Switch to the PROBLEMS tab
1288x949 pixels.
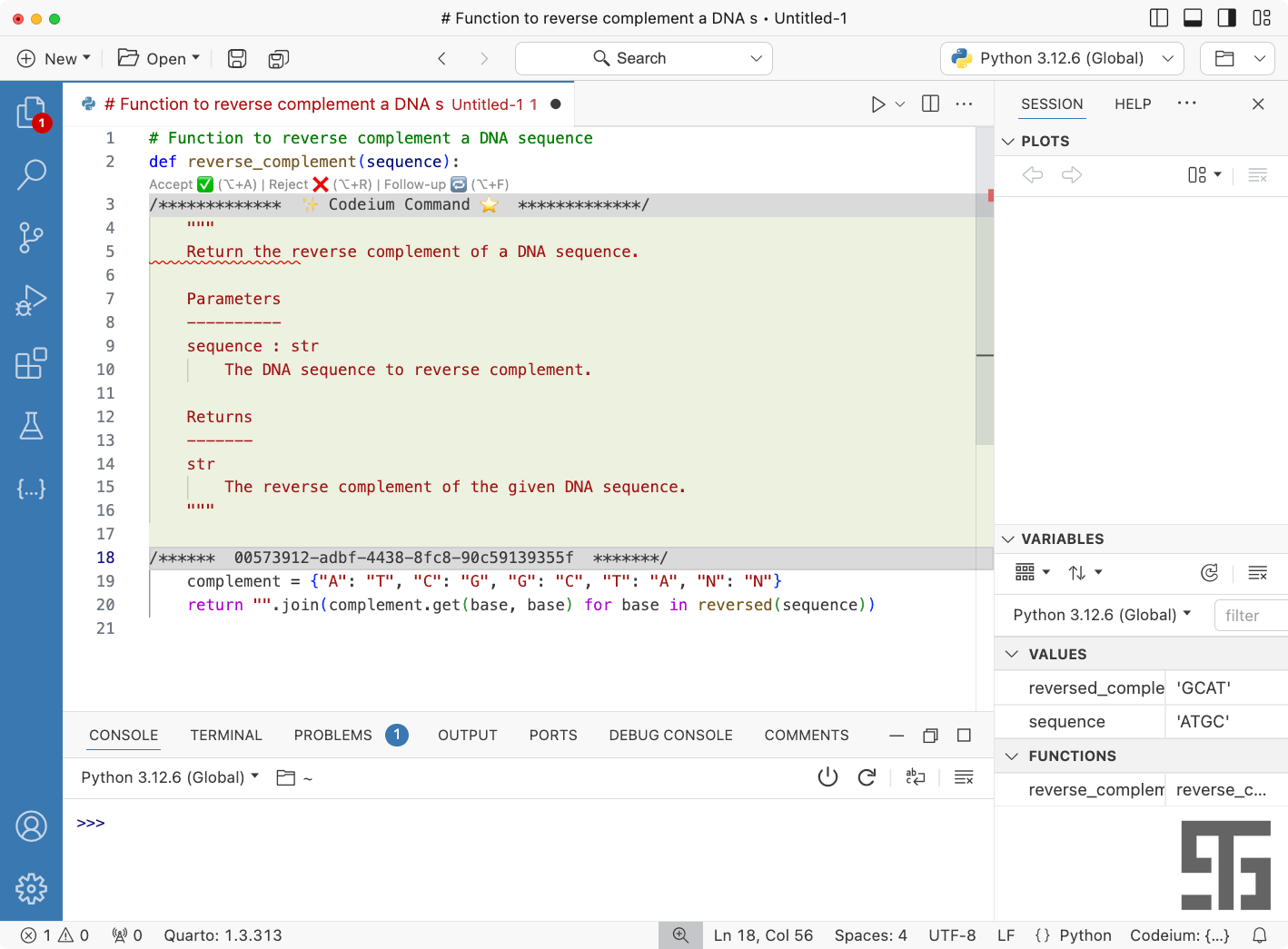[333, 736]
